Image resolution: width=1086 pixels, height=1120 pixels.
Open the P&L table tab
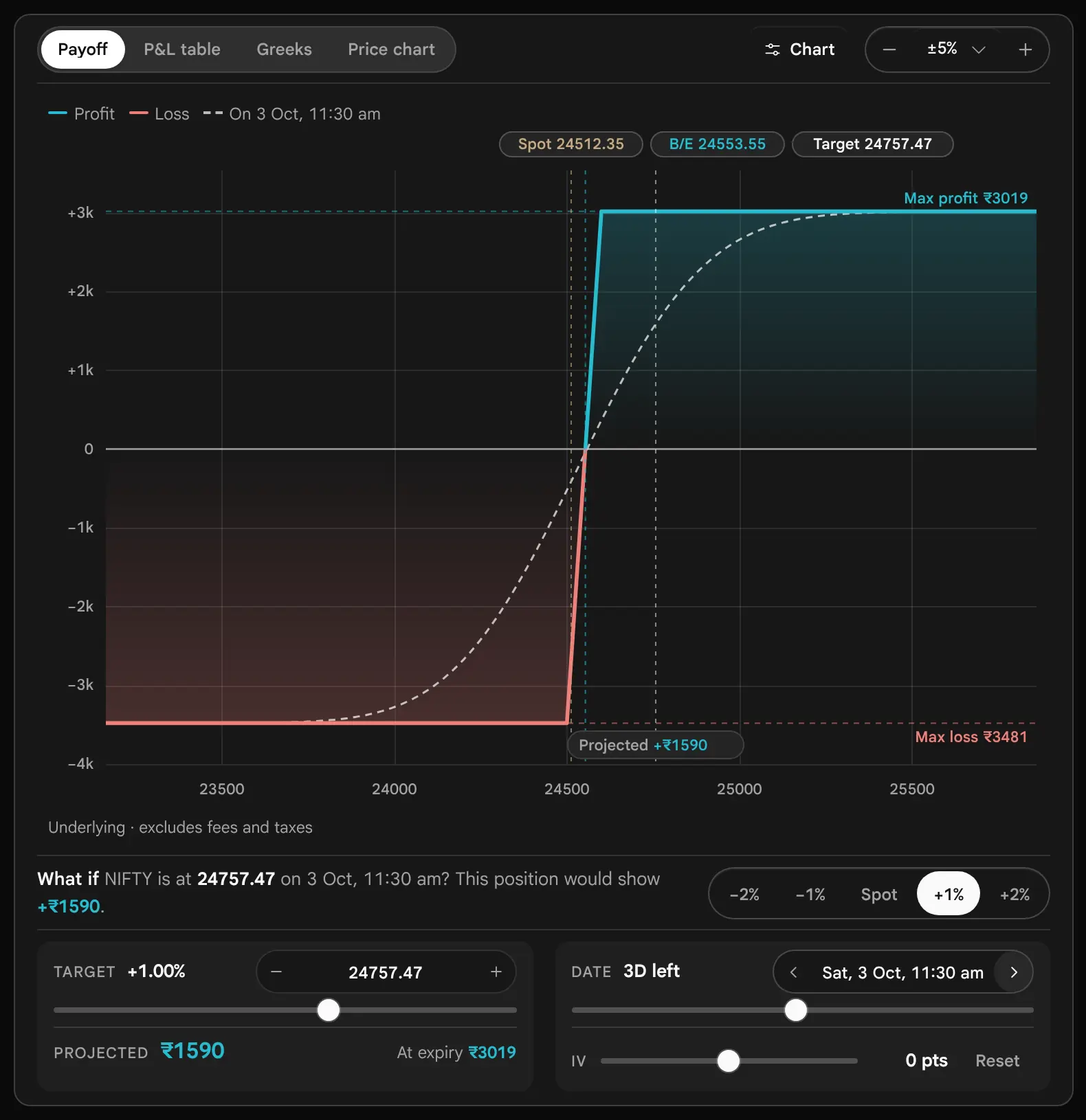(182, 49)
